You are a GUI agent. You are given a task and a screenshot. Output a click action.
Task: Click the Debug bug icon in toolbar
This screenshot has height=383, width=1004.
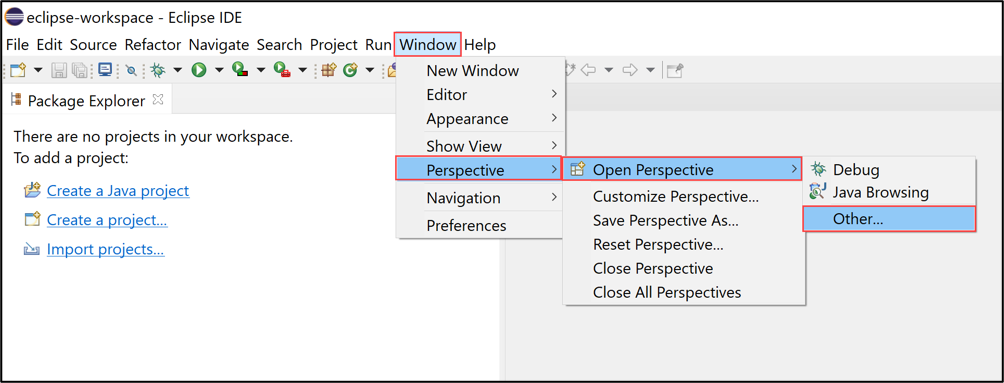[158, 70]
